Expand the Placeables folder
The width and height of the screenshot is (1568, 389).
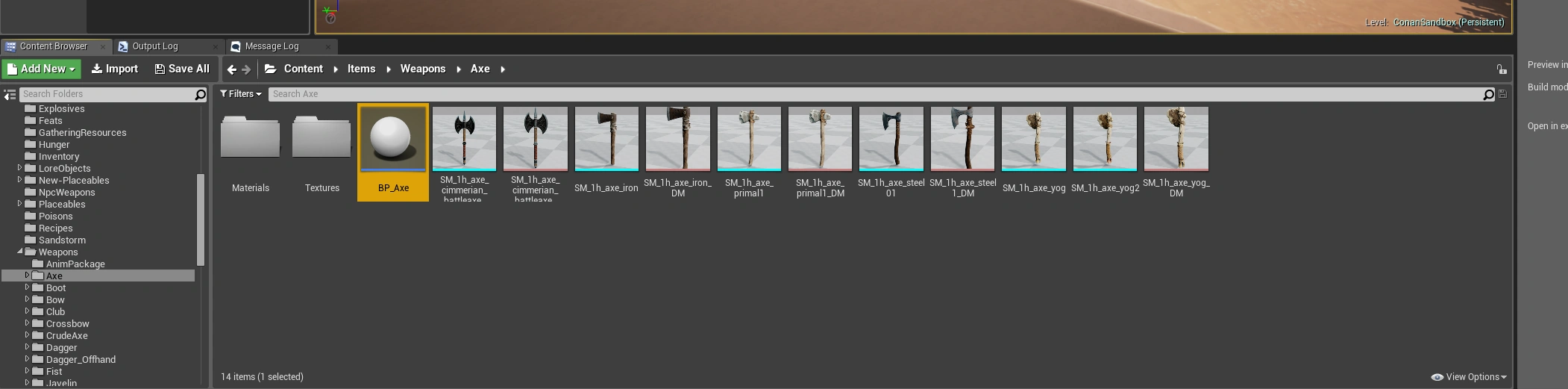[x=19, y=204]
